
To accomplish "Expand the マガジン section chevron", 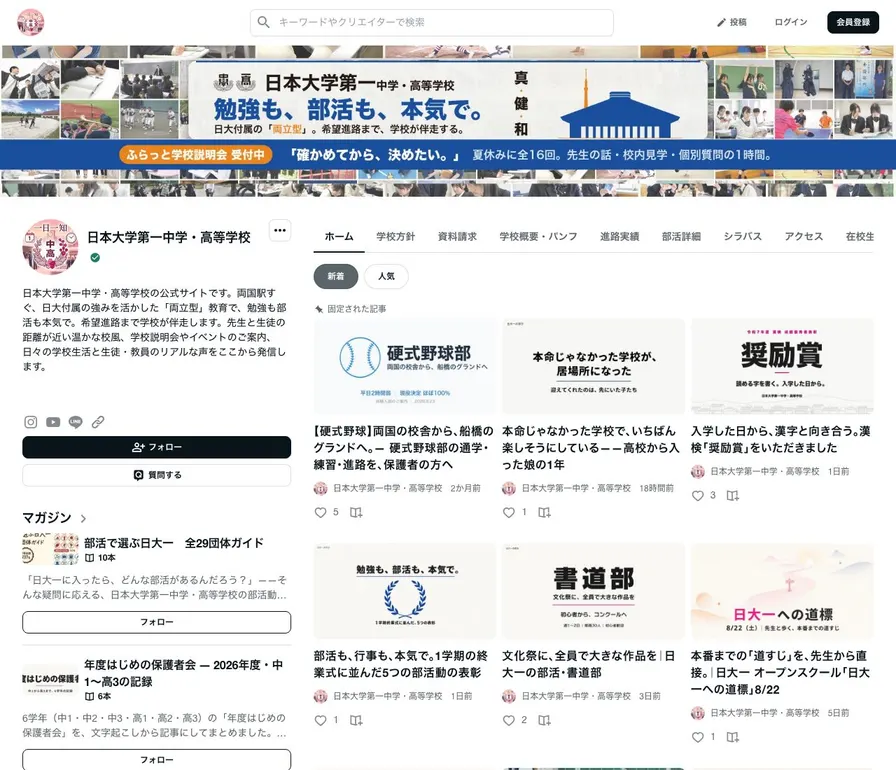I will pos(83,519).
